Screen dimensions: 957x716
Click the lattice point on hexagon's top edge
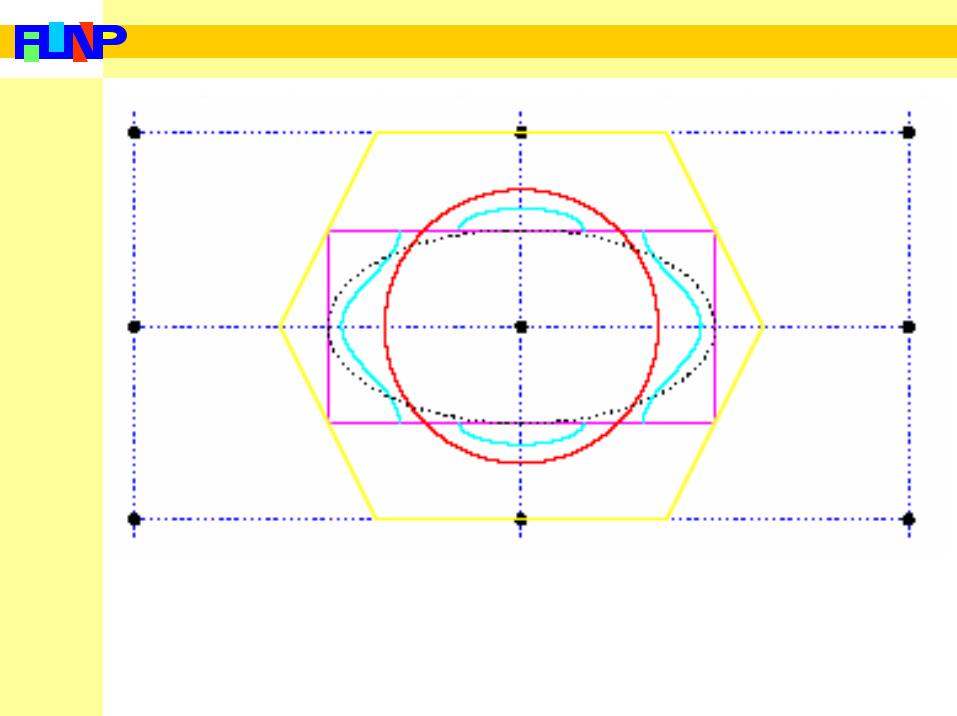pyautogui.click(x=521, y=132)
